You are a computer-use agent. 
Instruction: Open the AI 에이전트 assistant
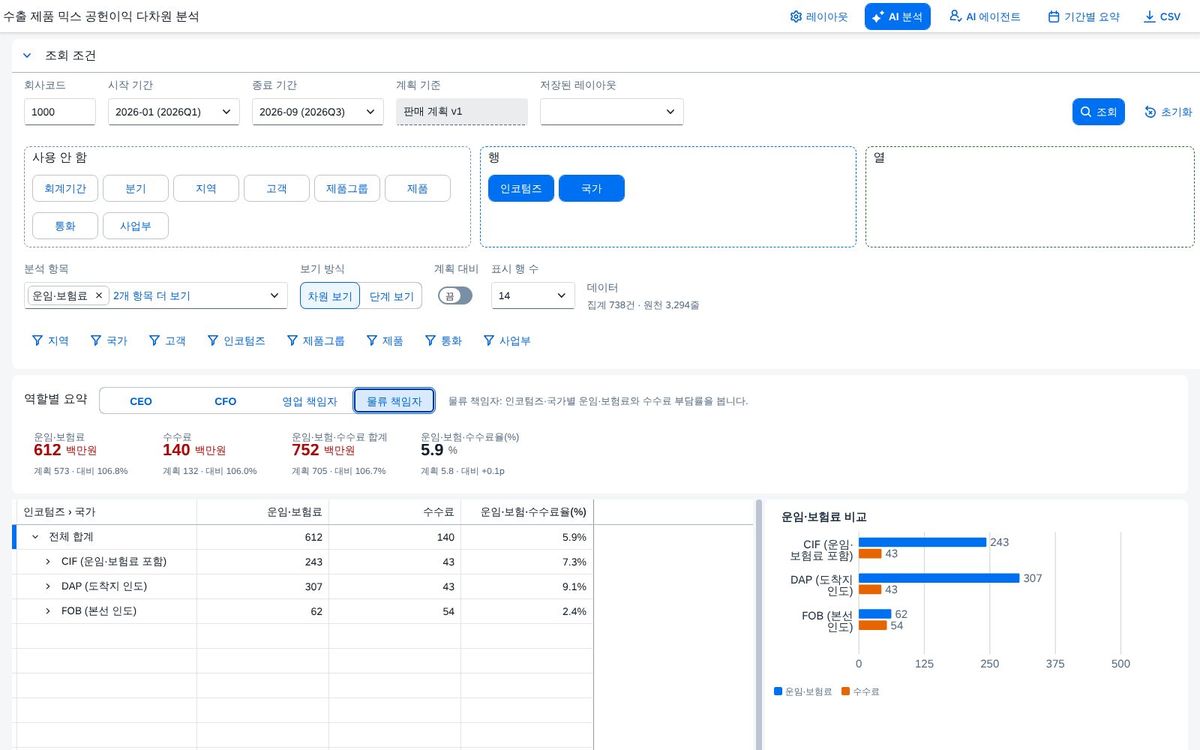984,17
